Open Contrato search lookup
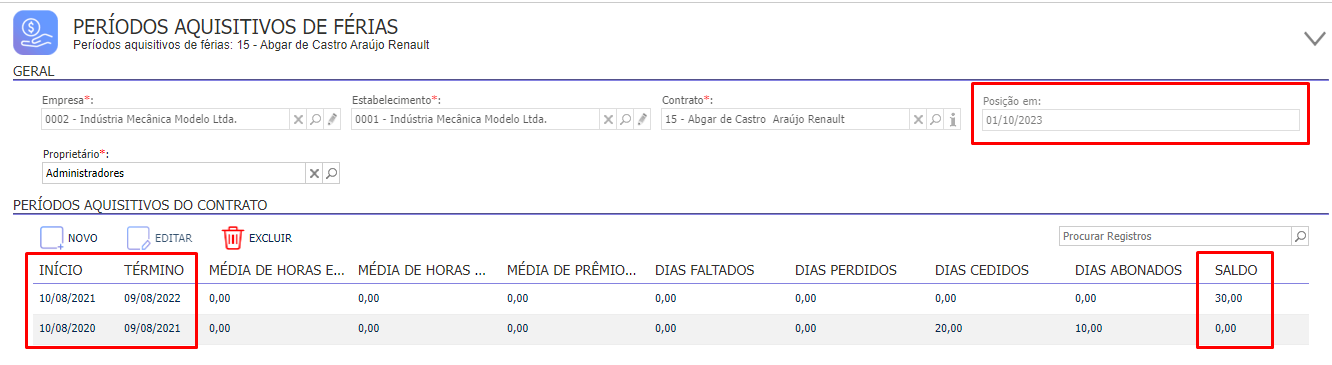 pyautogui.click(x=935, y=120)
